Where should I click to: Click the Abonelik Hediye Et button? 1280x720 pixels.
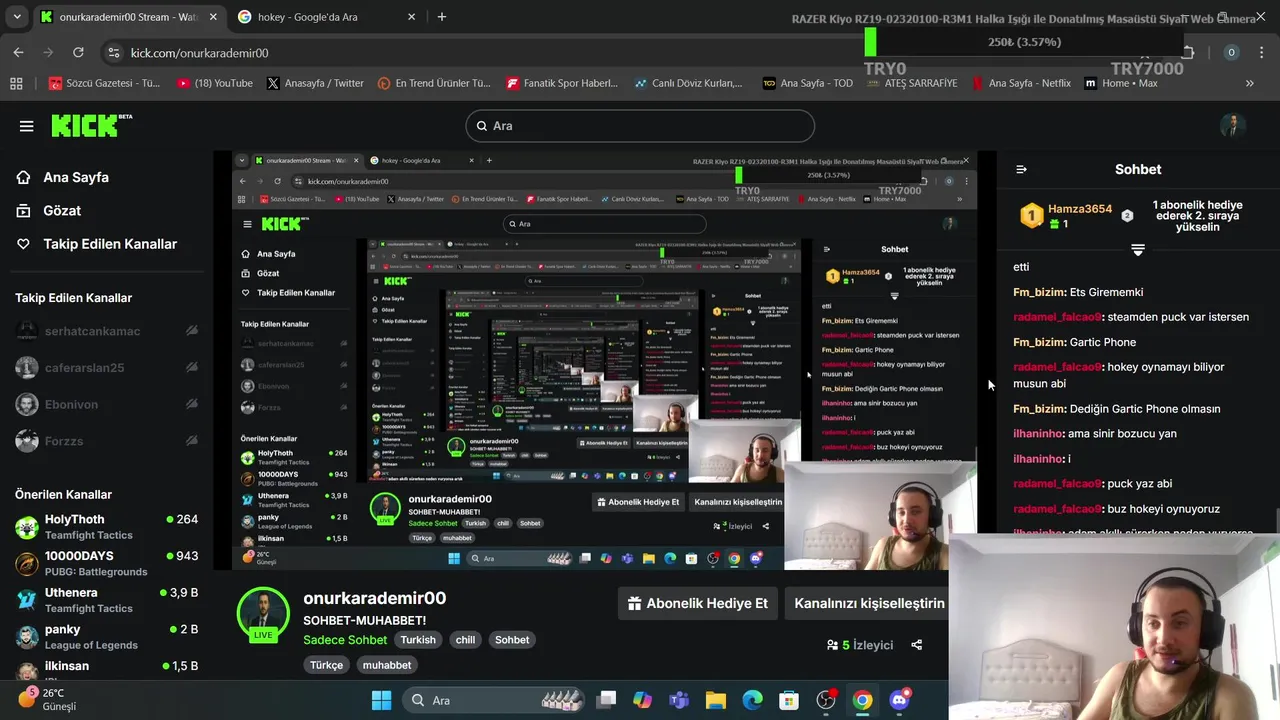coord(697,603)
